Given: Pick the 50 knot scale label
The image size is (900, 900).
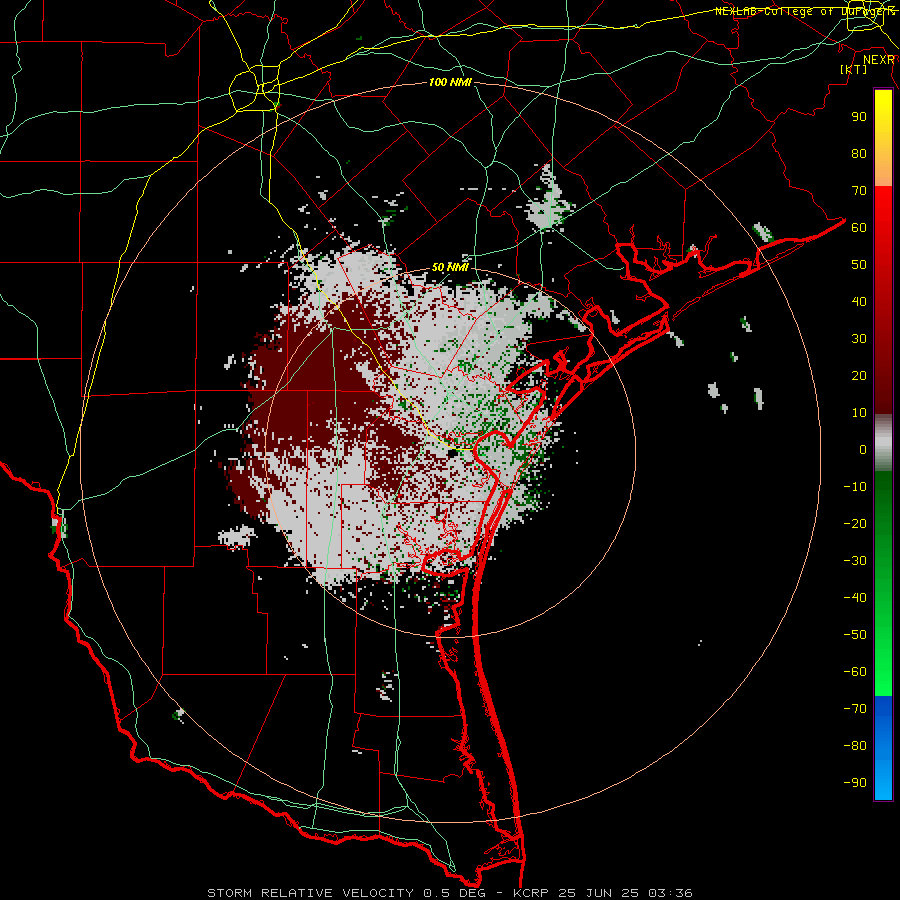Looking at the screenshot, I should (859, 265).
